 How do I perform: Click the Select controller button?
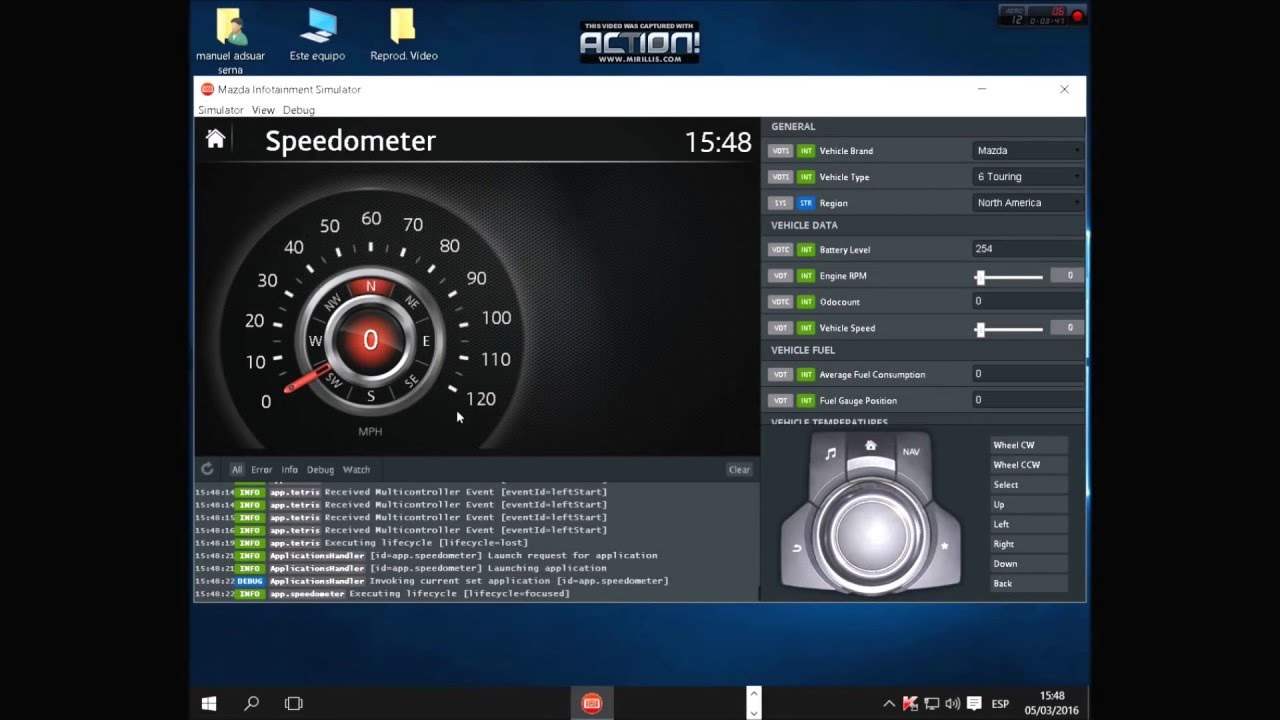coord(1029,485)
